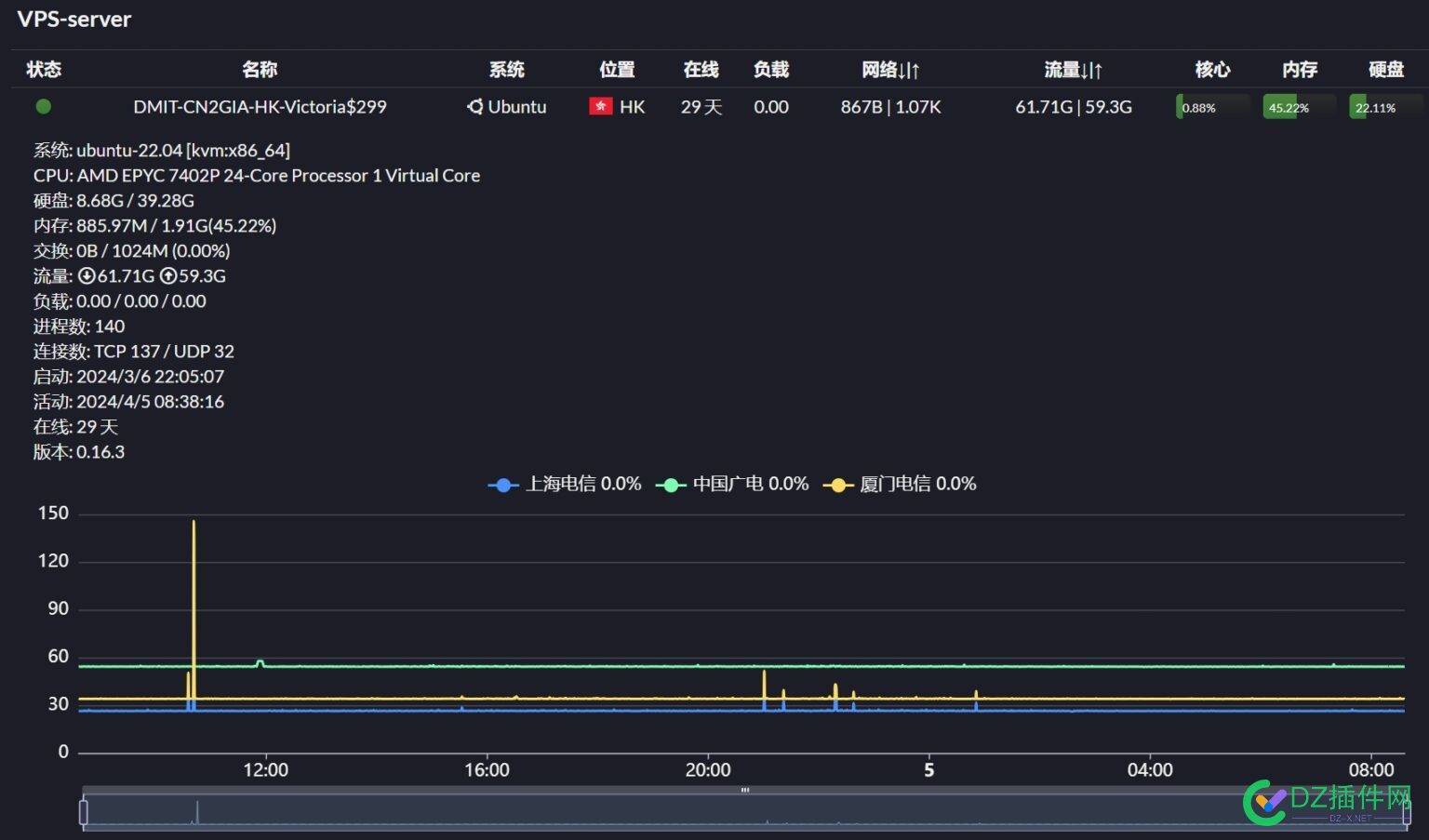Click the 名称 column header
Screen dimensions: 1429x840
coord(260,69)
